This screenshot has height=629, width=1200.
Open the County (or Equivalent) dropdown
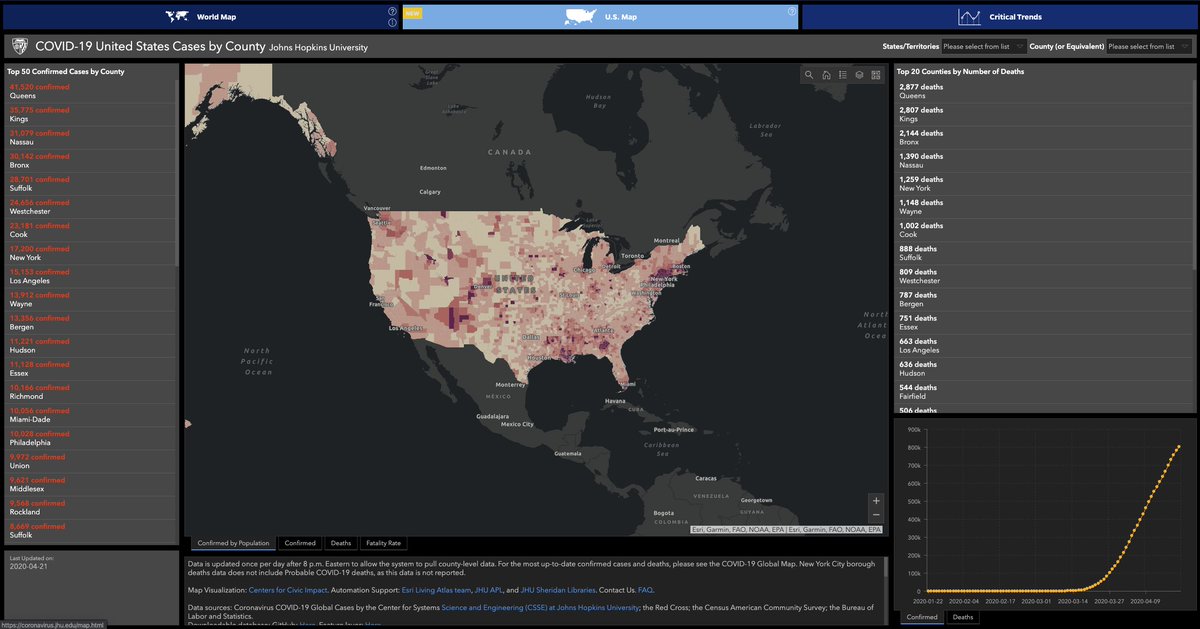[1150, 46]
